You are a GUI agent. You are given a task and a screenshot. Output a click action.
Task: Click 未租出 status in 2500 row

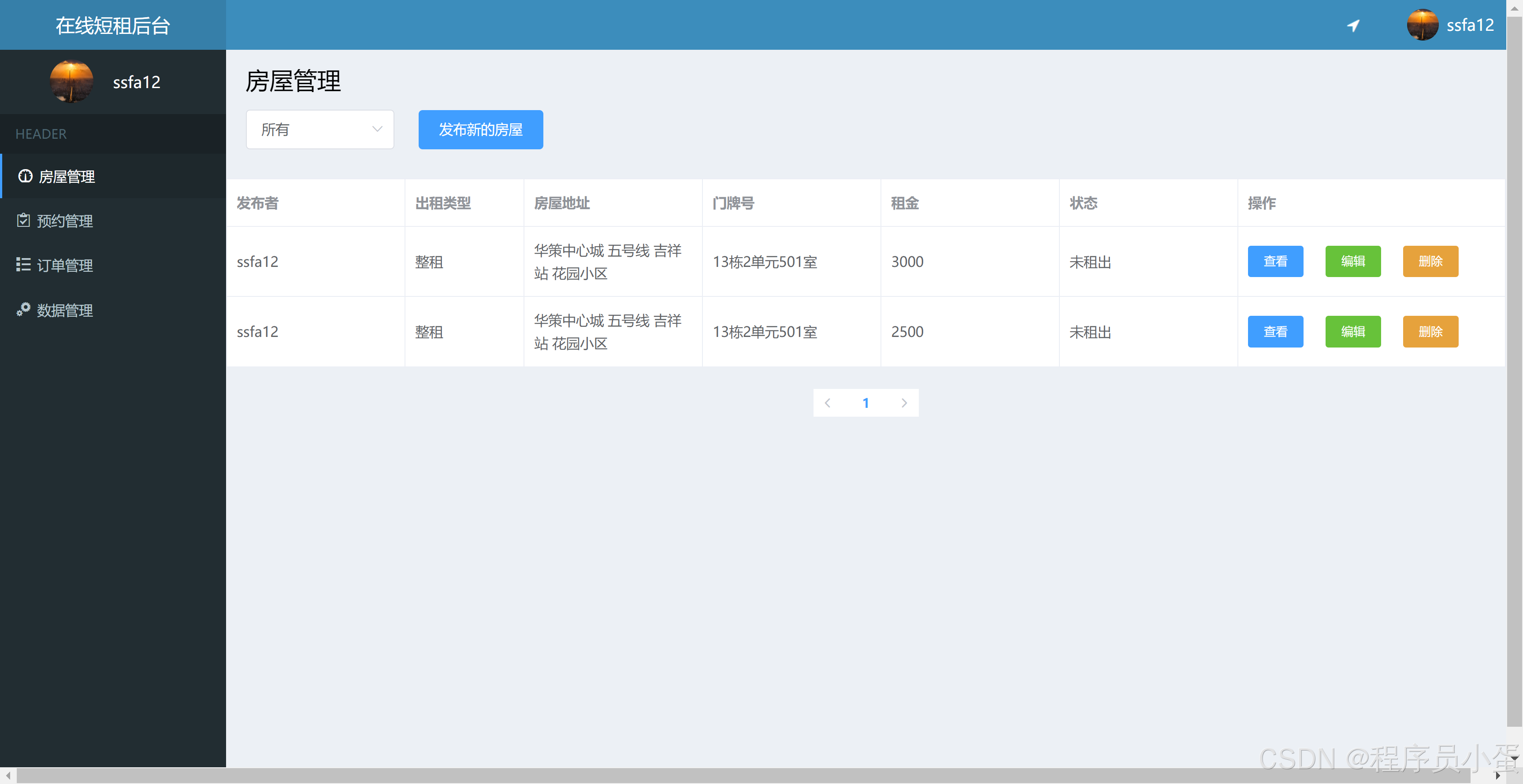(x=1090, y=332)
